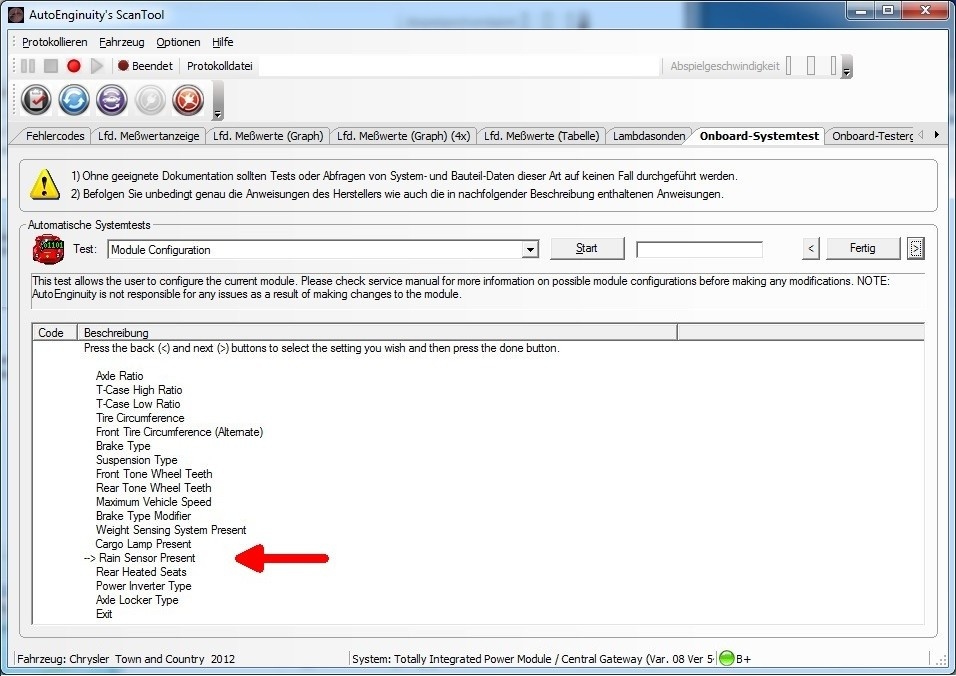This screenshot has width=956, height=676.
Task: Click the Rear Heated Seats entry
Action: 141,572
